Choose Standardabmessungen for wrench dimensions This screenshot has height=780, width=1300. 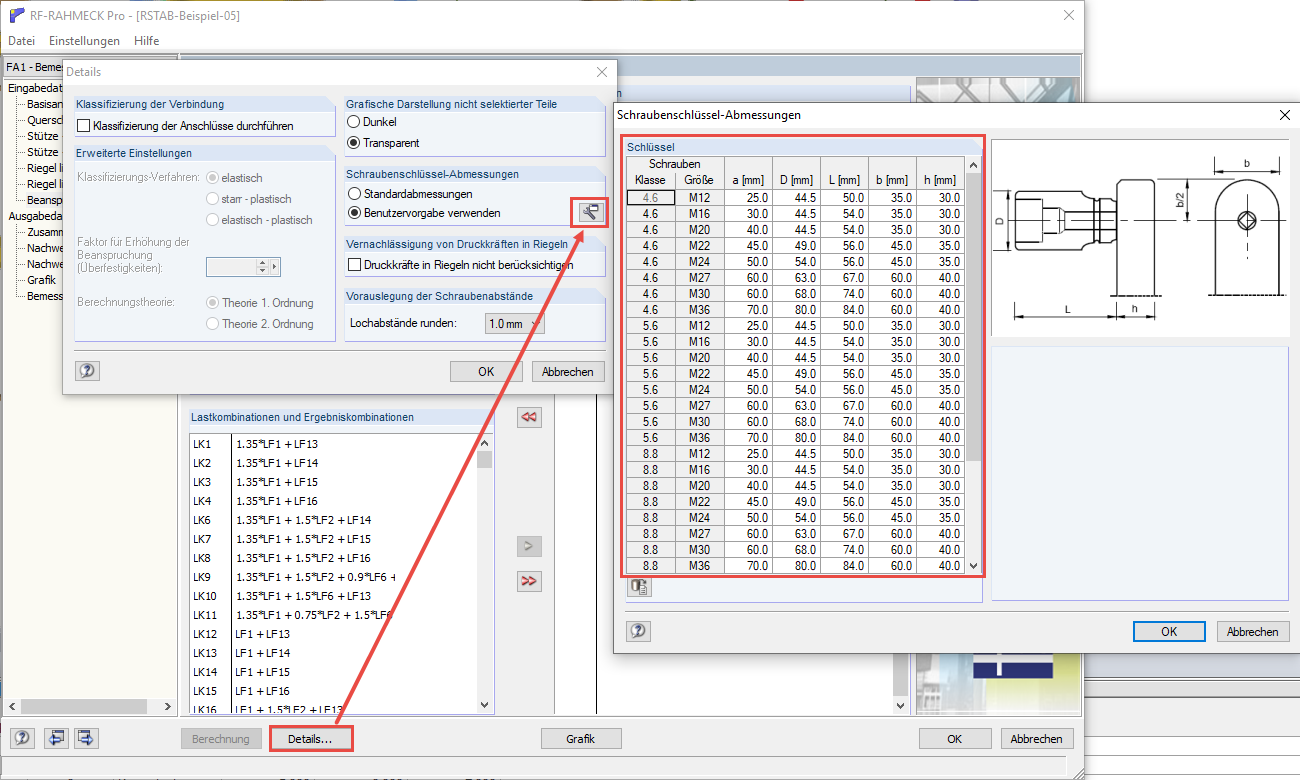pos(353,193)
